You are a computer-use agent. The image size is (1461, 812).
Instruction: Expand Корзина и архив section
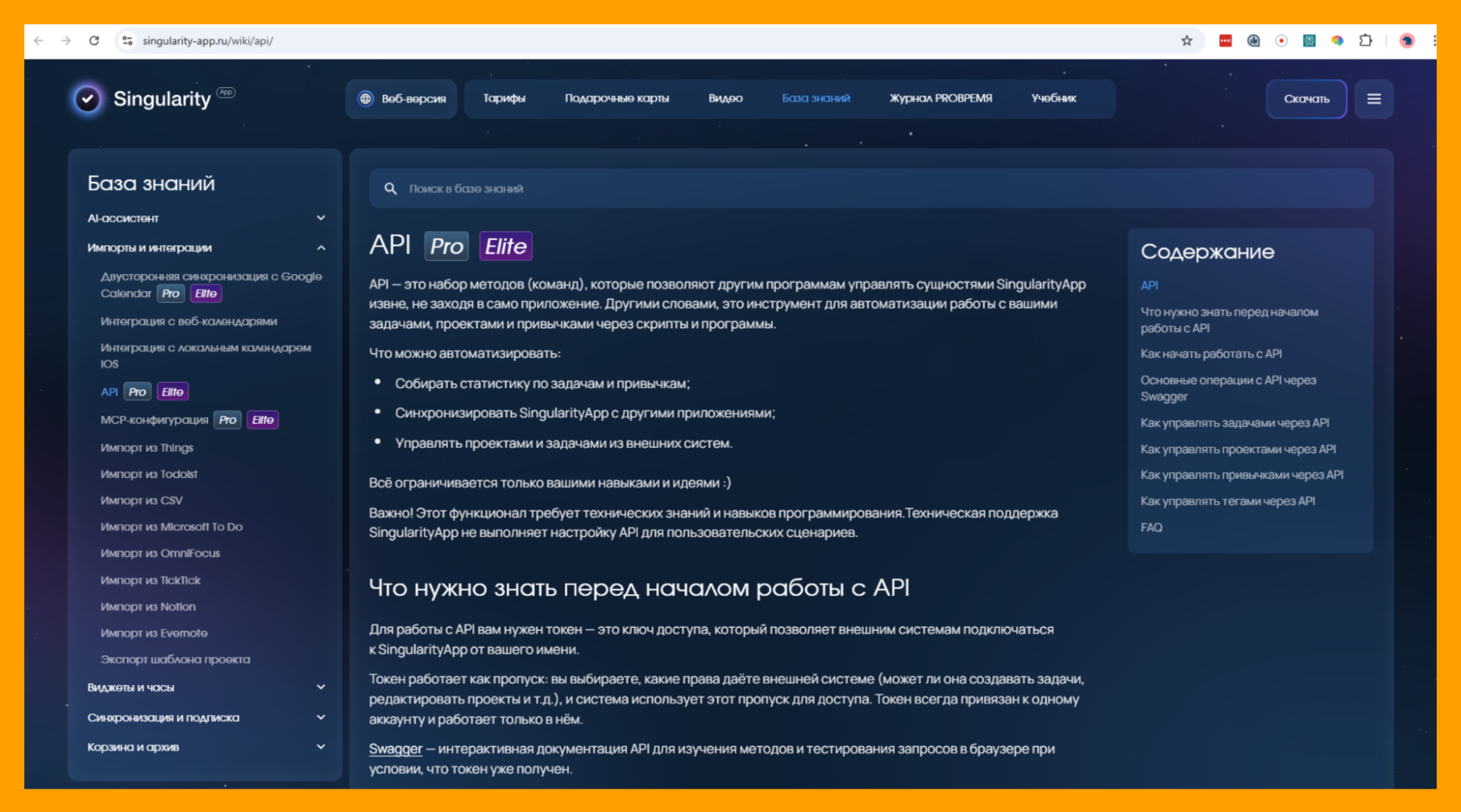(321, 747)
